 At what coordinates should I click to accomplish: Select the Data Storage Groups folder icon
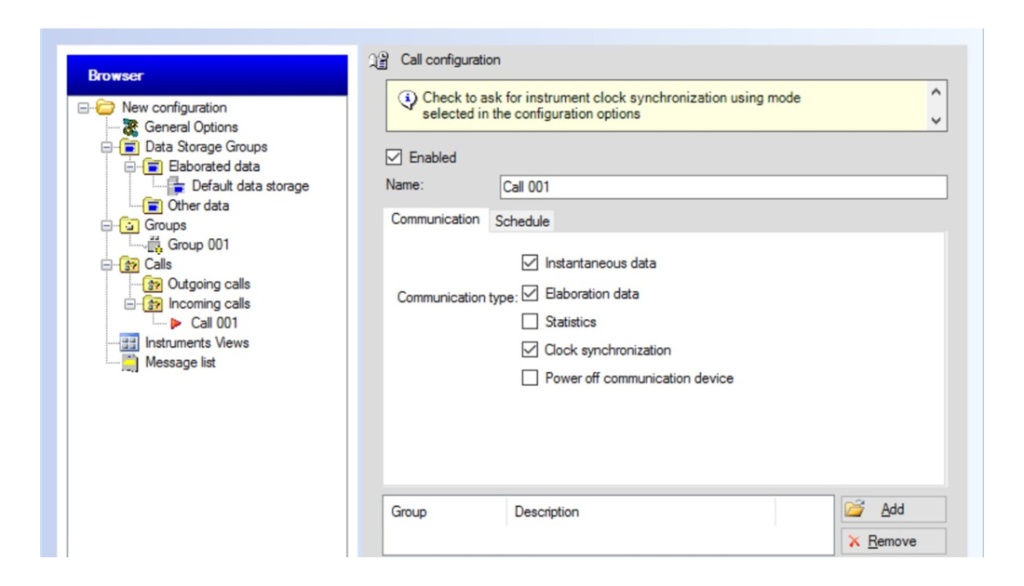[130, 147]
